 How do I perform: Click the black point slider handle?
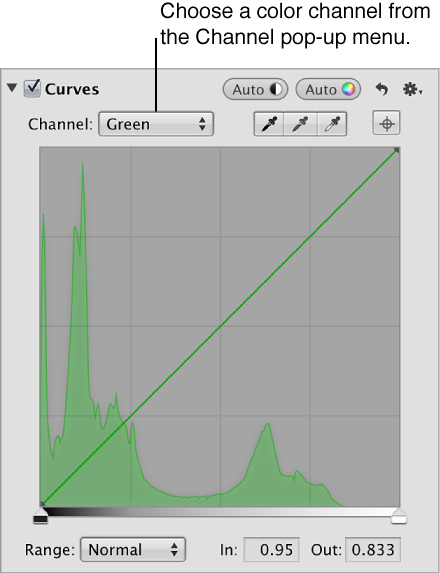[41, 515]
